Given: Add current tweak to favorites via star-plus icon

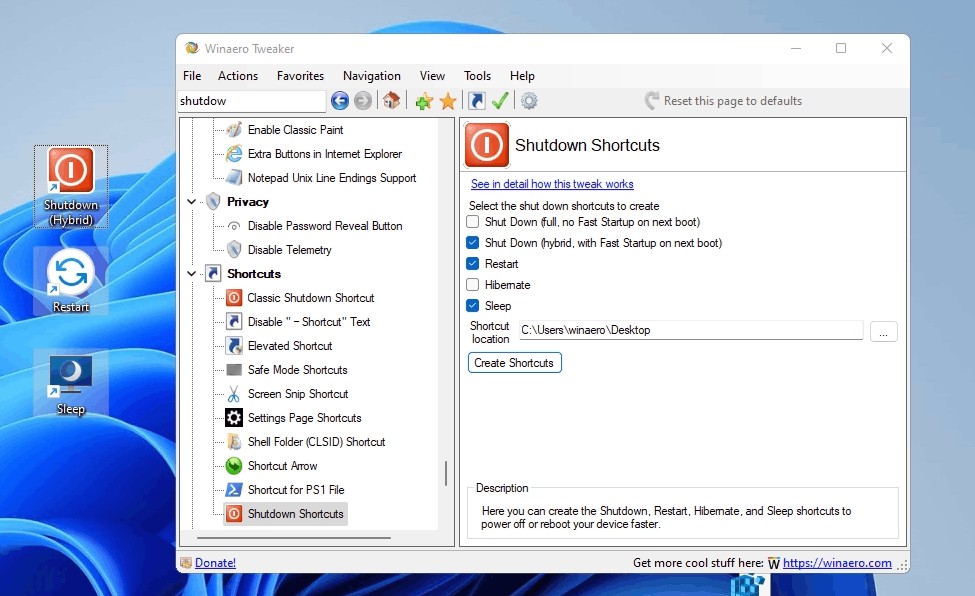Looking at the screenshot, I should point(424,100).
